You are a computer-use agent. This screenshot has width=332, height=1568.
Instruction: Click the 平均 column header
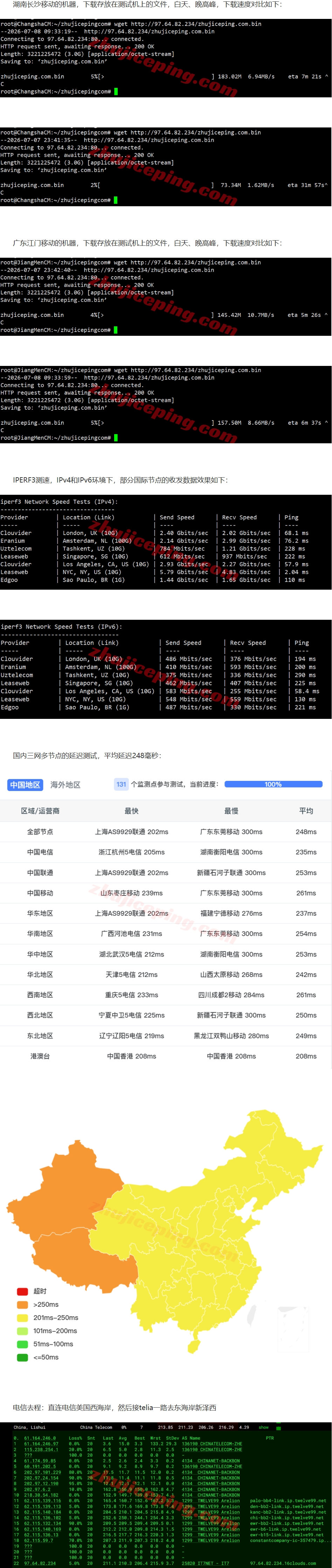tap(306, 811)
